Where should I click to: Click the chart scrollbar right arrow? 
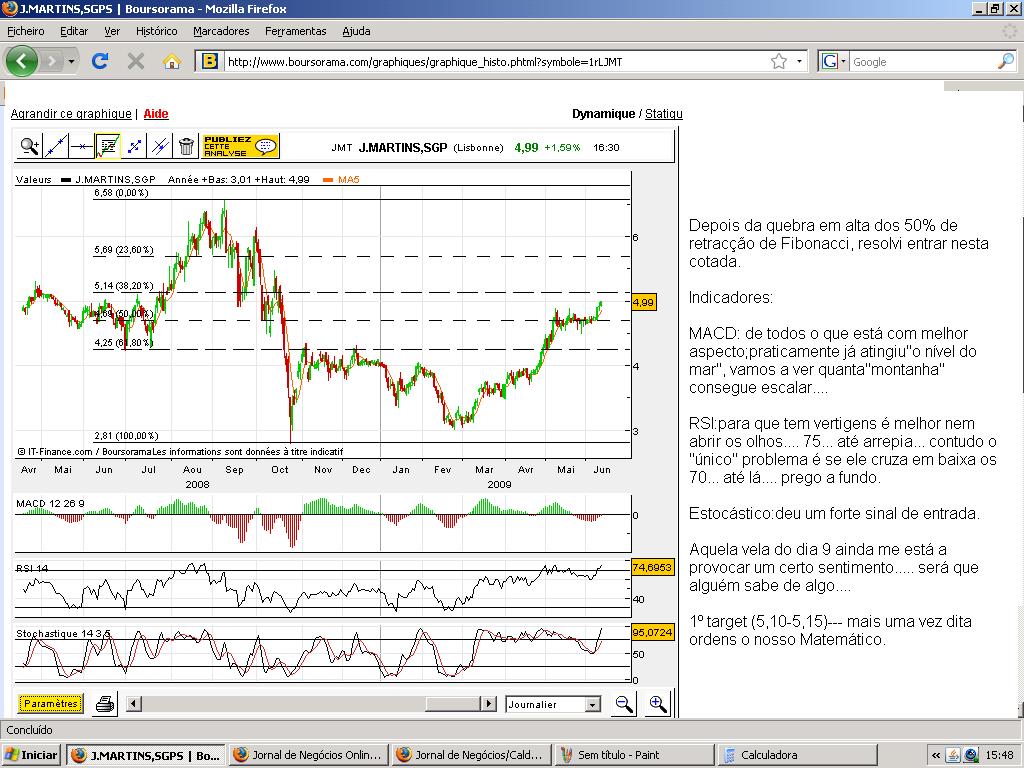488,703
